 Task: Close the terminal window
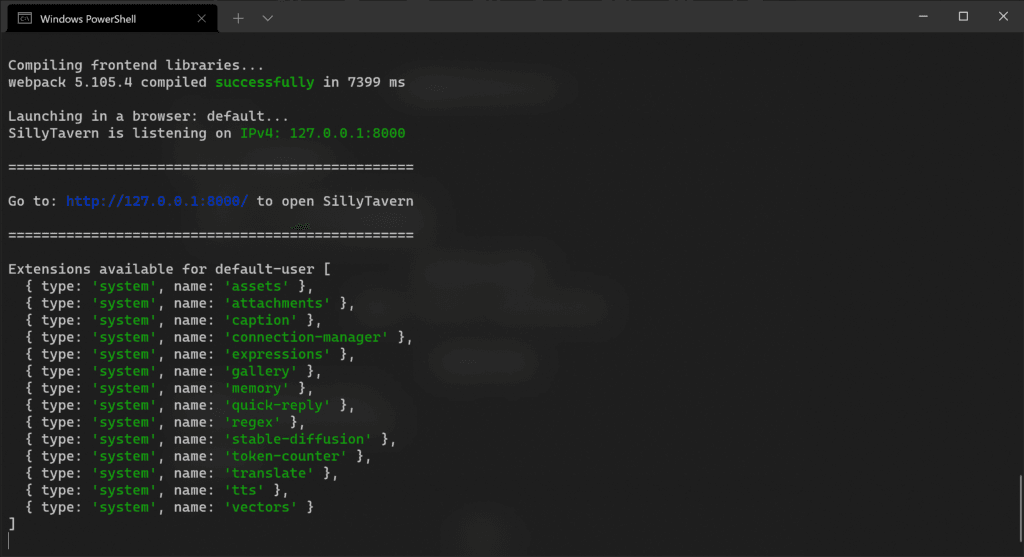pos(1003,16)
